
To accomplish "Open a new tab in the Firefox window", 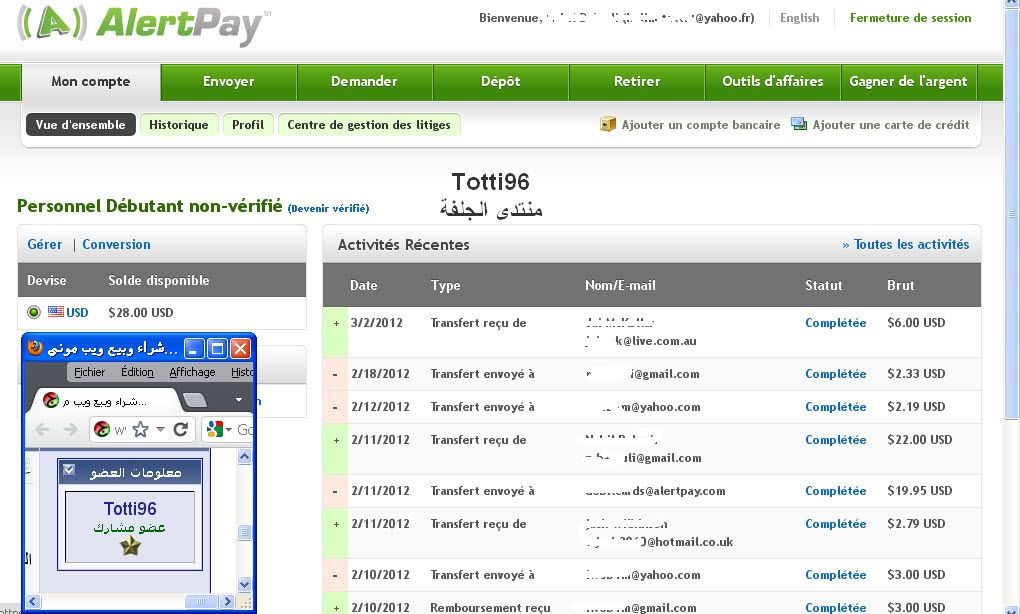I will click(195, 400).
